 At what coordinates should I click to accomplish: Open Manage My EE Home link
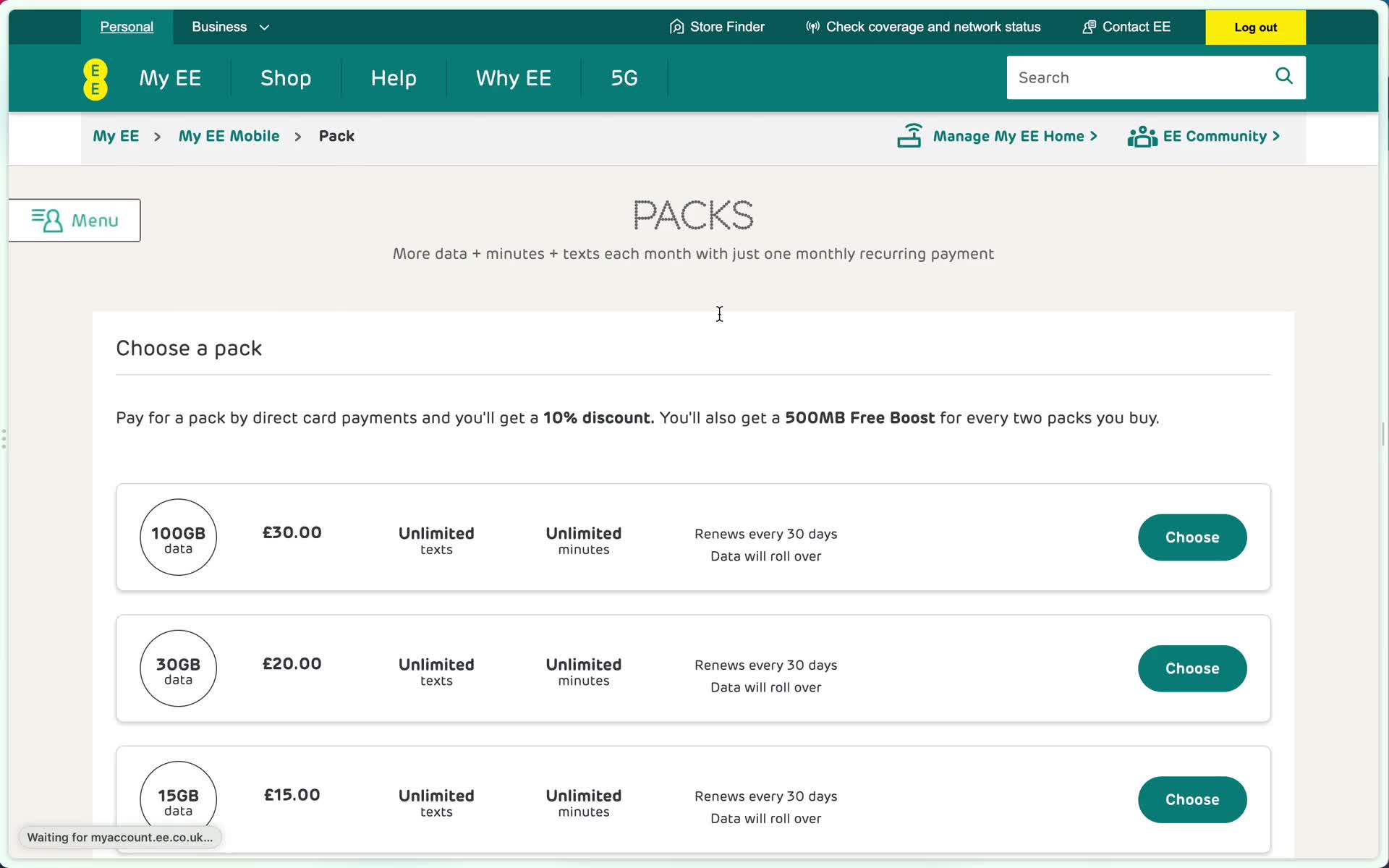[1015, 136]
